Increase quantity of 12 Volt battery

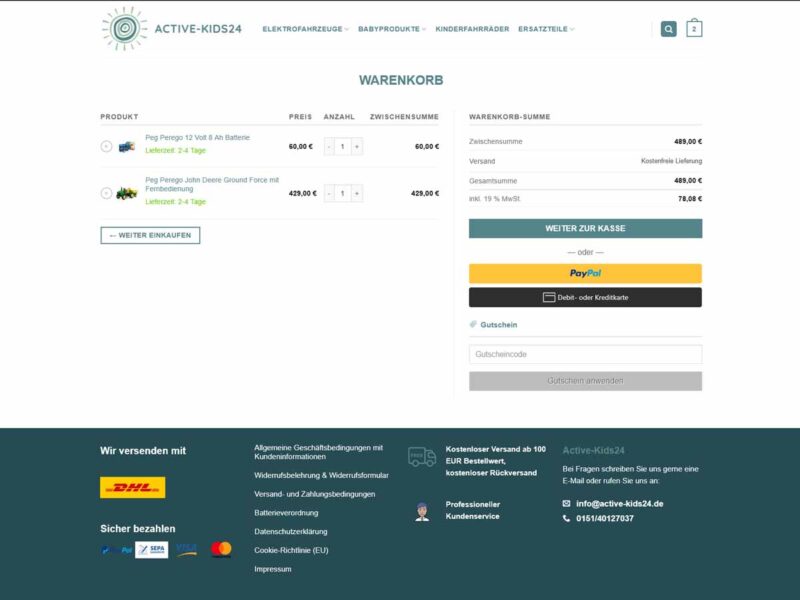tap(357, 146)
